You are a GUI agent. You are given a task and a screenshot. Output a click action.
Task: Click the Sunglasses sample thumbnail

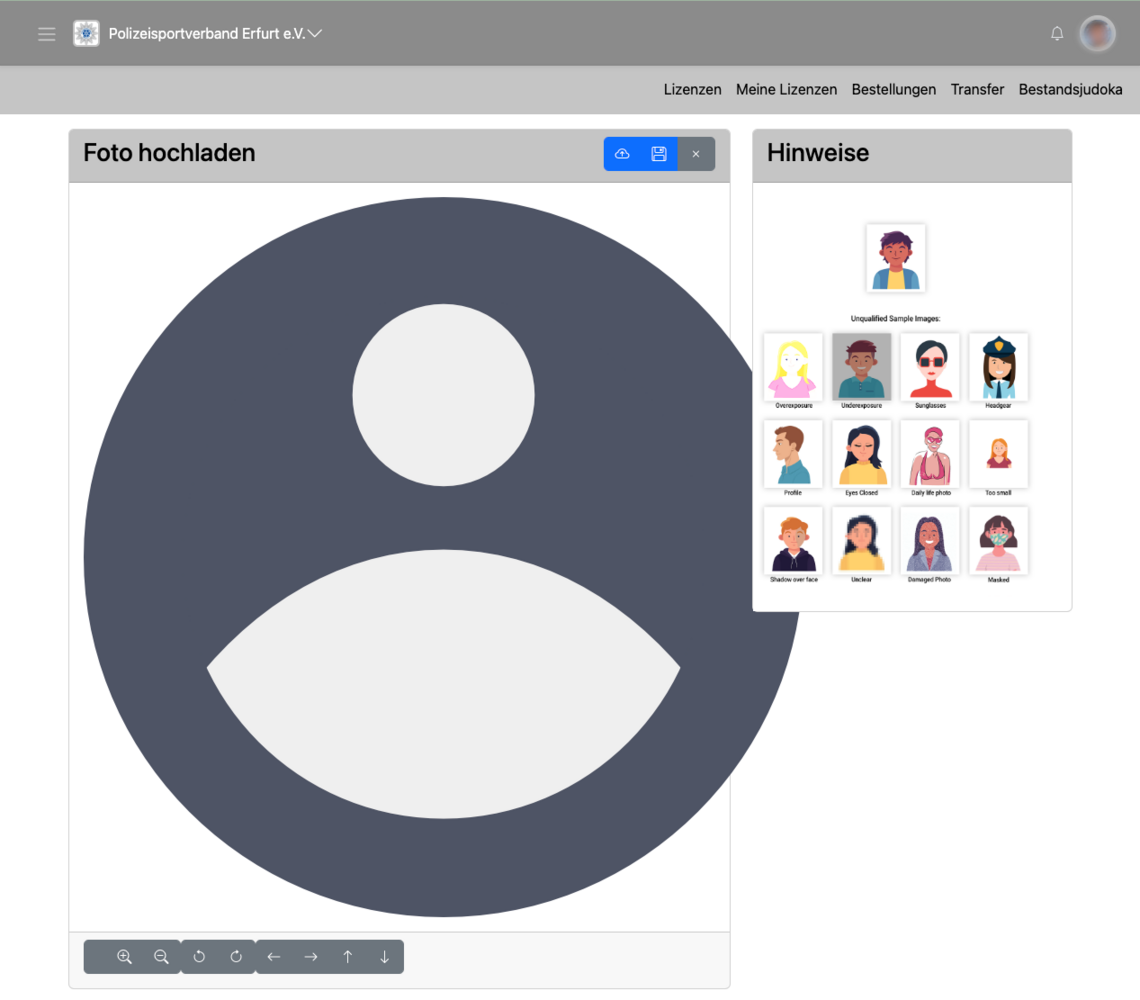930,367
